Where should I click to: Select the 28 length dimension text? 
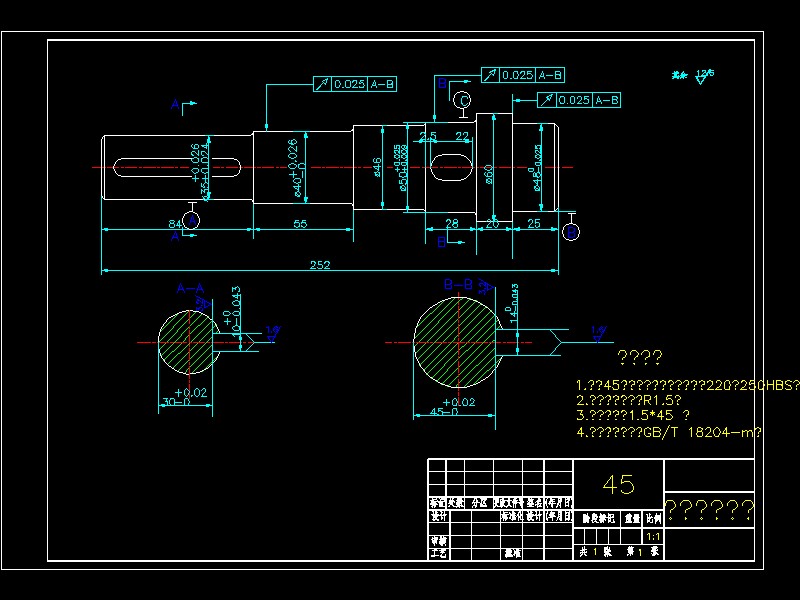pyautogui.click(x=452, y=223)
